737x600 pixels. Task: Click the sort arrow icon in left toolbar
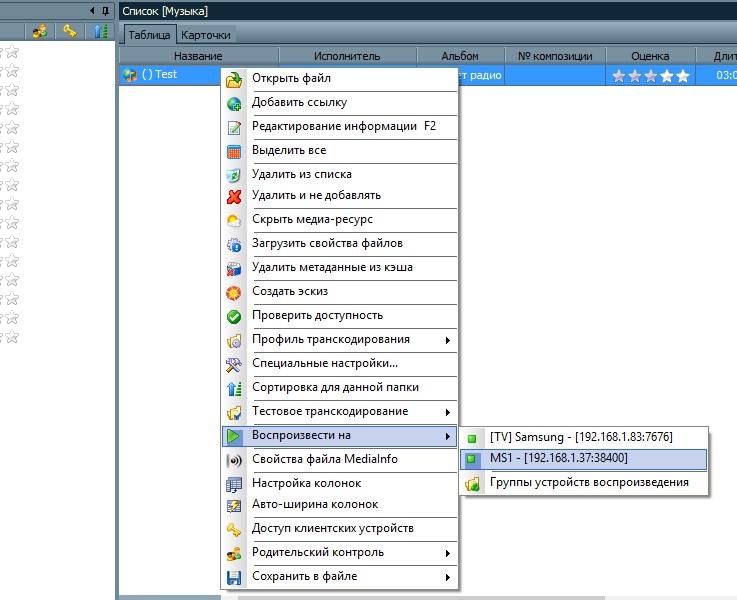[100, 31]
